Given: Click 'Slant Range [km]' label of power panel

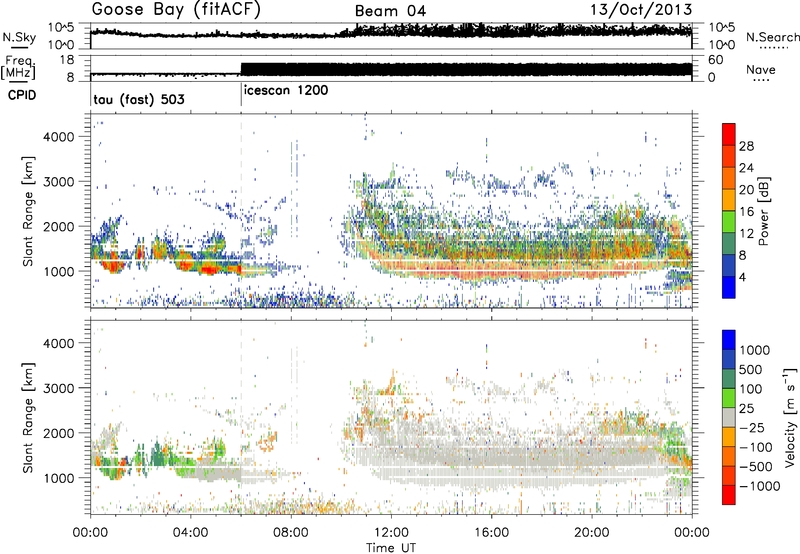Looking at the screenshot, I should [28, 211].
